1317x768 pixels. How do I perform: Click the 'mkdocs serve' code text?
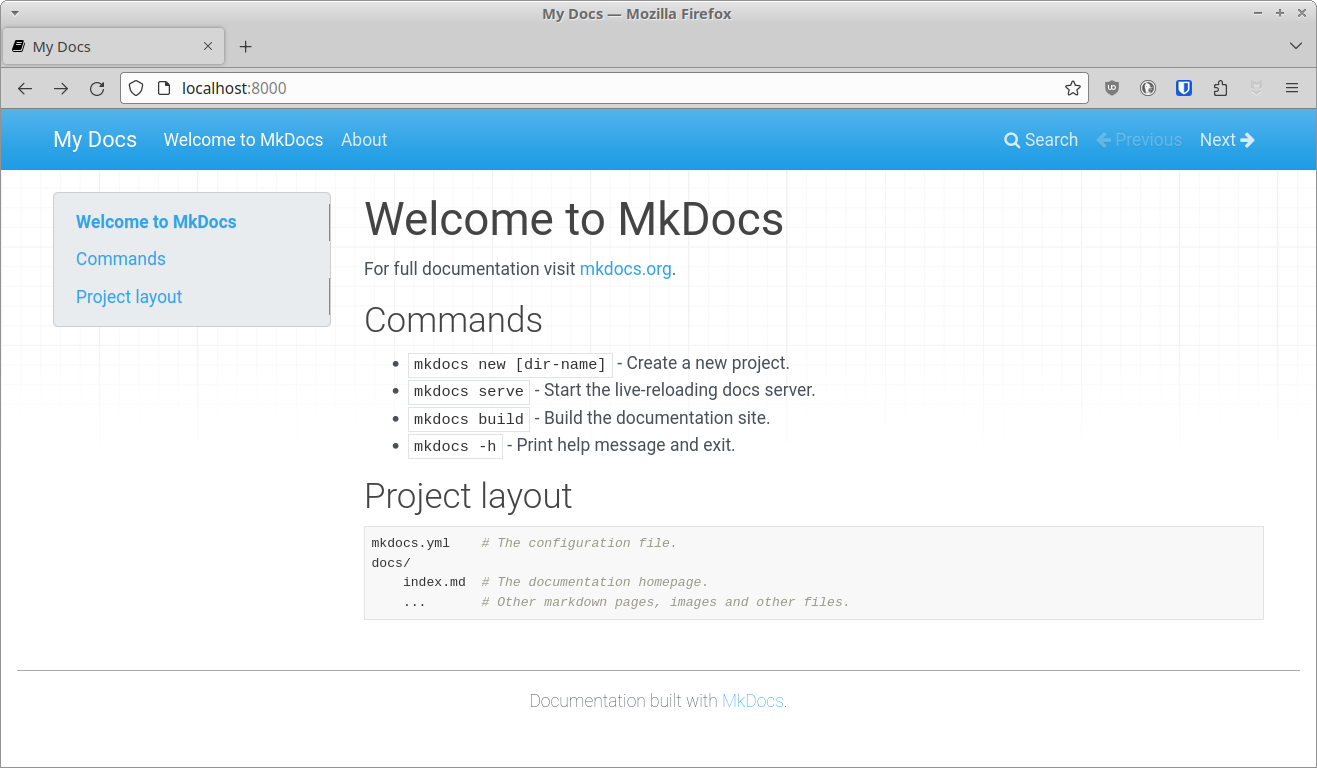(469, 391)
